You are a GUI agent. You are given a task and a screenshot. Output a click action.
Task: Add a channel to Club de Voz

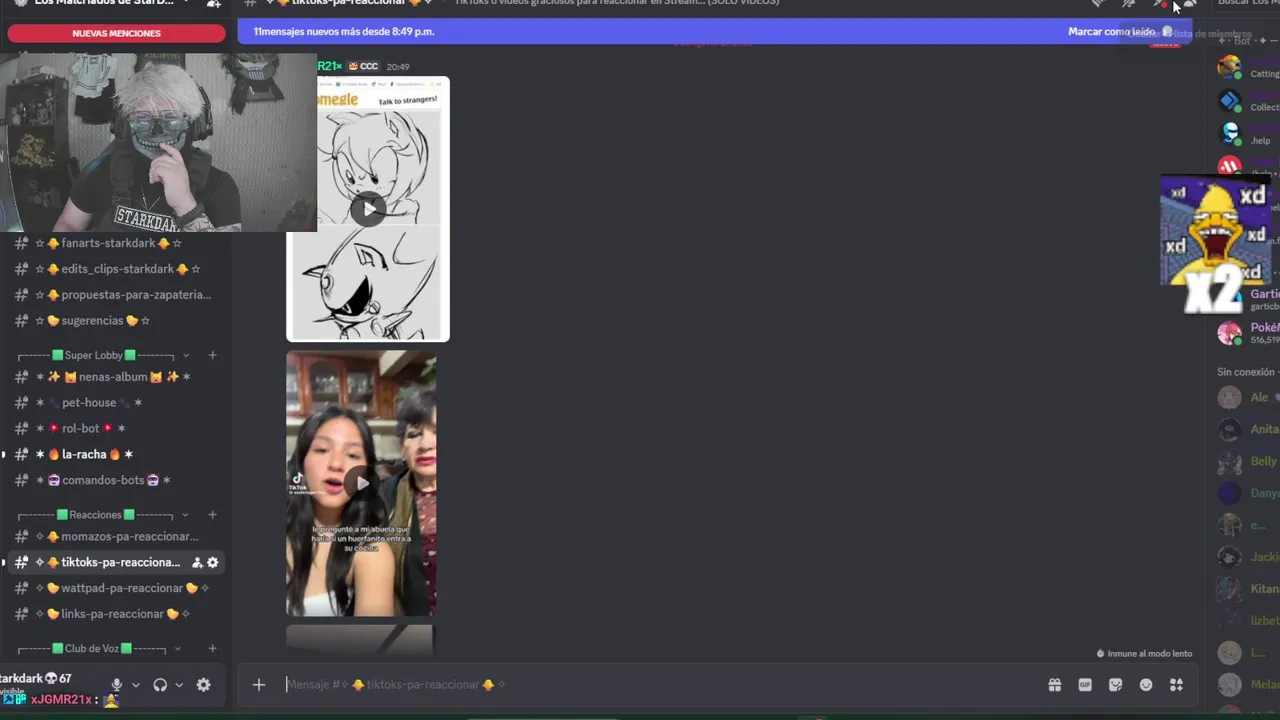pos(212,649)
